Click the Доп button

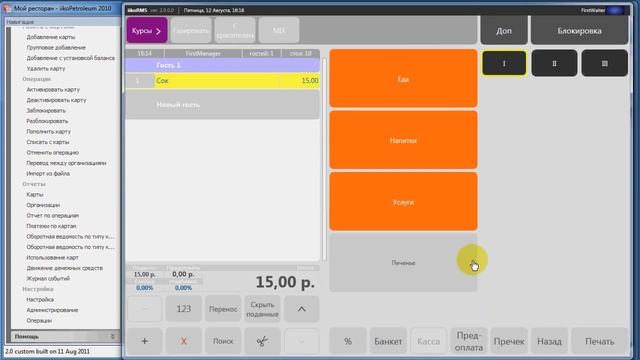coord(504,31)
